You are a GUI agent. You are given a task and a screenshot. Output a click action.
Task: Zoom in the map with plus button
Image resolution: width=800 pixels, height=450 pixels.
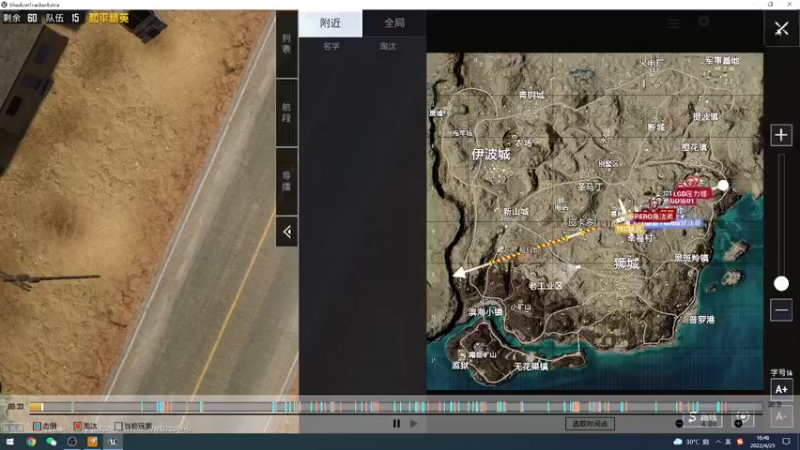[x=781, y=135]
